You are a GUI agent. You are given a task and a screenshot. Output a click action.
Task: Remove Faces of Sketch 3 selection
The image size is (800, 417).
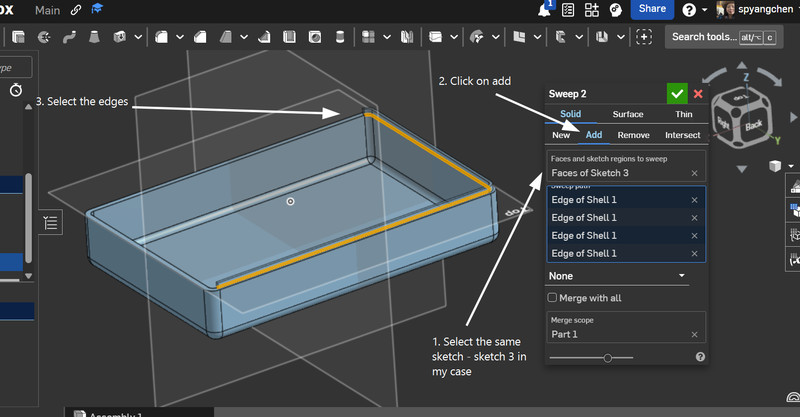coord(694,173)
